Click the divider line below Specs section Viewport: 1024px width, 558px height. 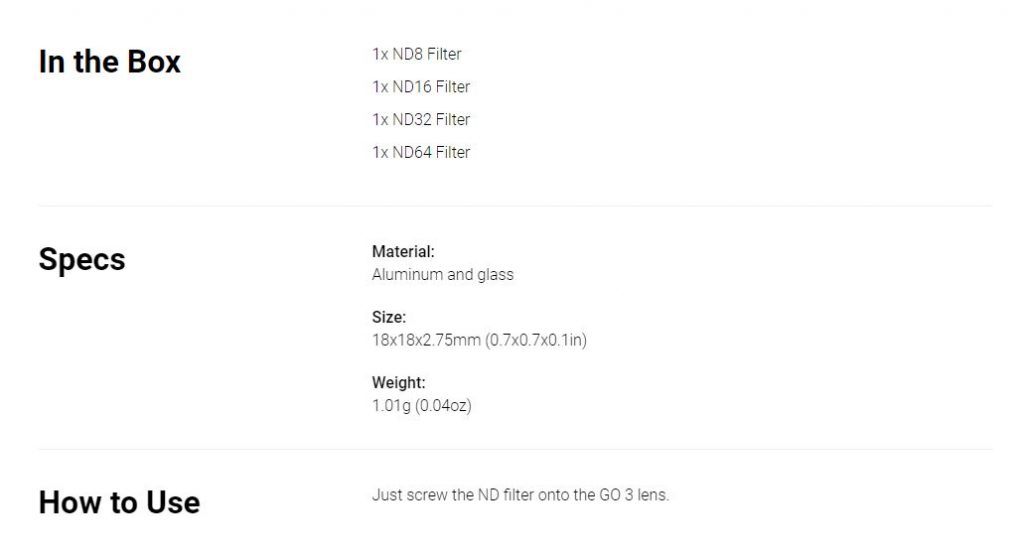click(x=515, y=449)
